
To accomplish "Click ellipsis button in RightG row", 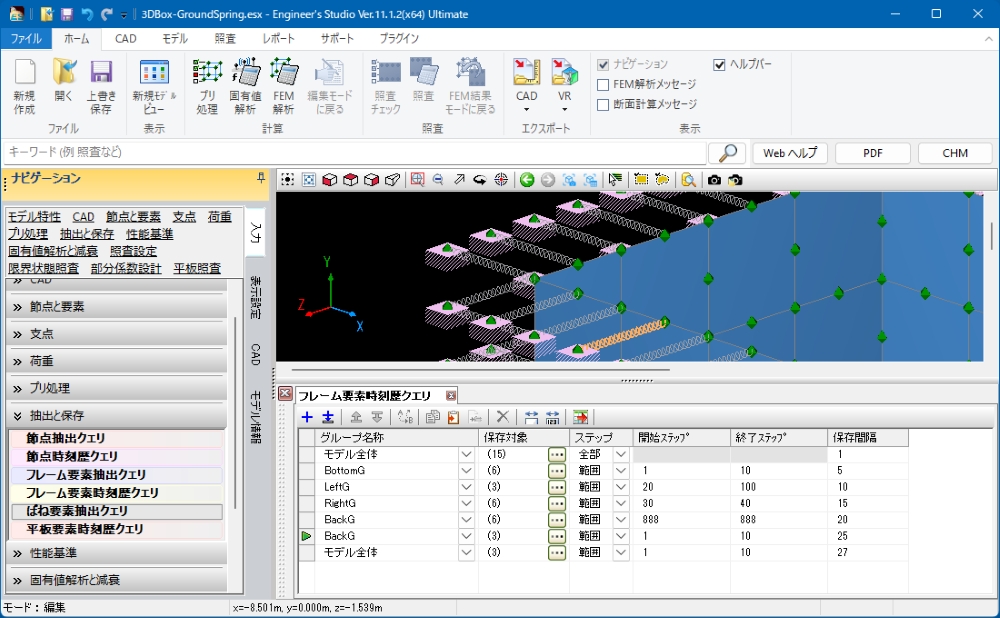I will pos(557,503).
